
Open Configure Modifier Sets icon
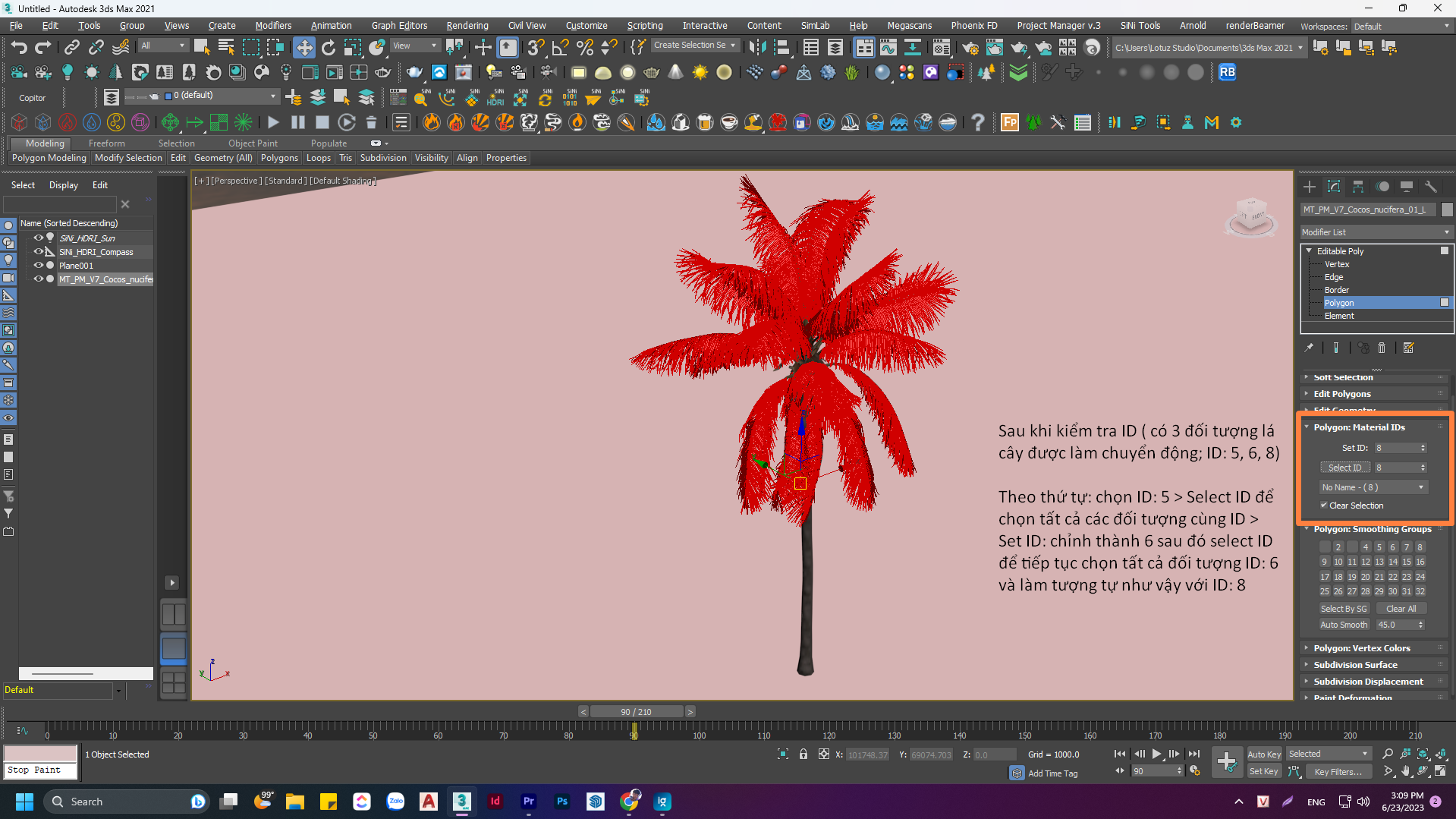click(1409, 348)
